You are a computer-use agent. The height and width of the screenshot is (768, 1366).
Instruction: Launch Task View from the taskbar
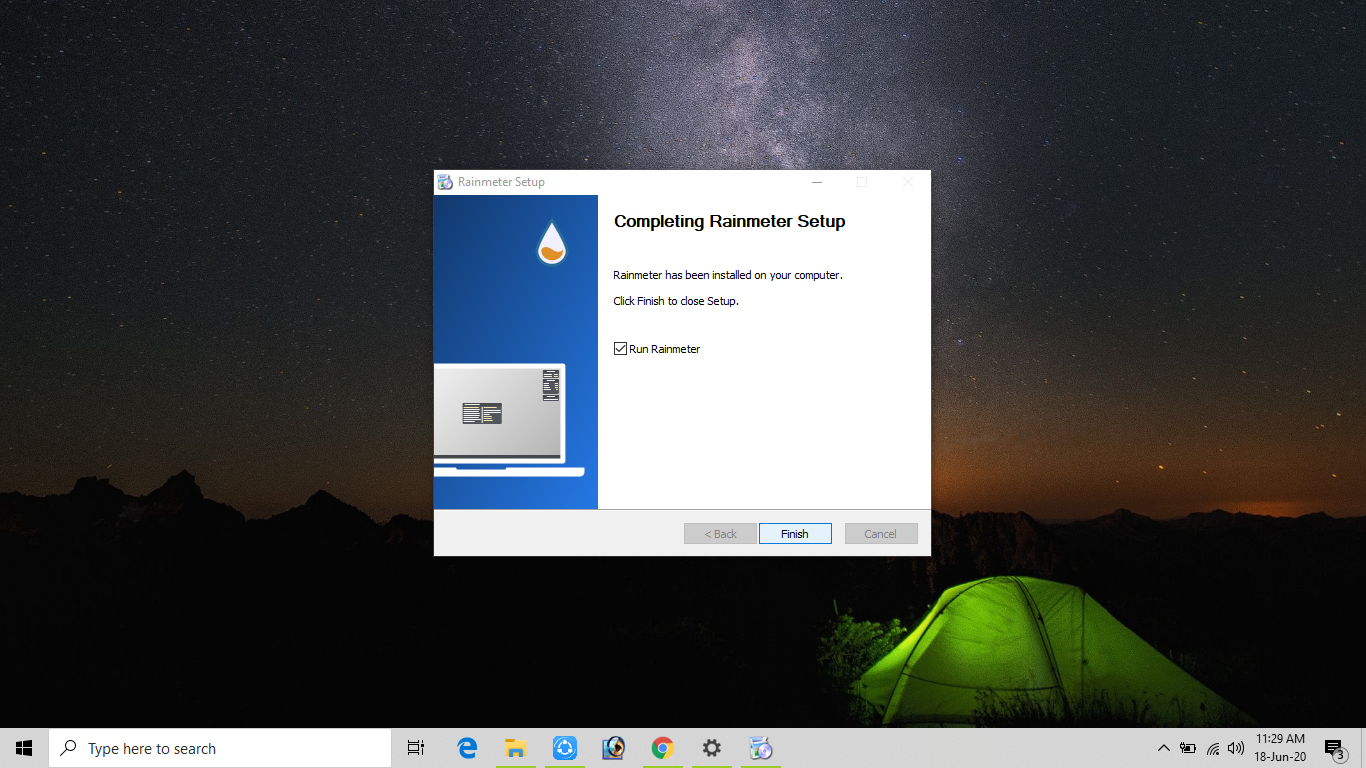[415, 747]
